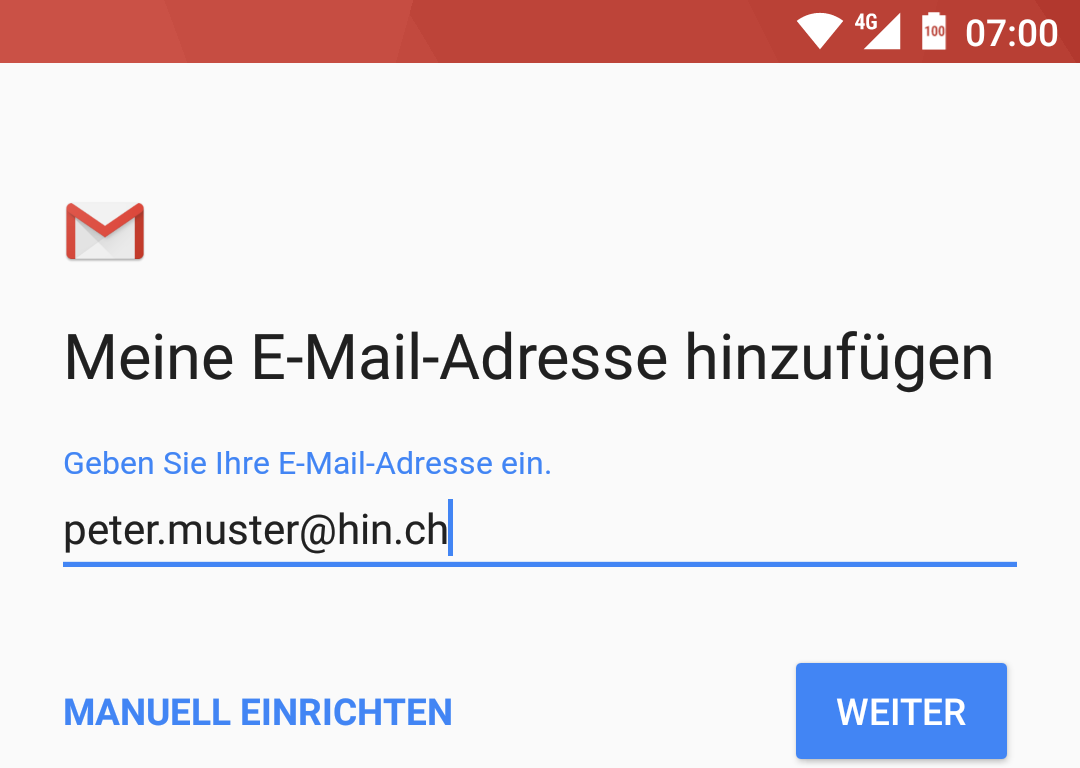Tap the 100 percent number inside the battery
The width and height of the screenshot is (1080, 768).
(934, 31)
